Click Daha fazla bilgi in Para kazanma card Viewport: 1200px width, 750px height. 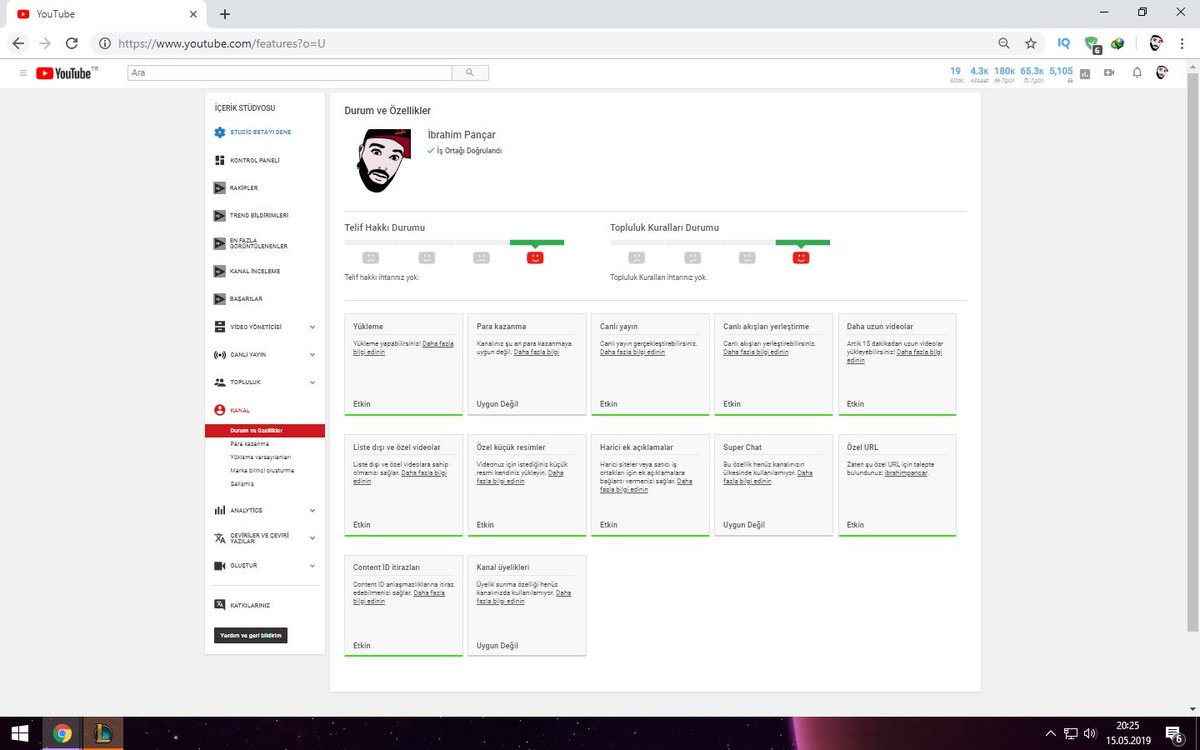[x=536, y=352]
